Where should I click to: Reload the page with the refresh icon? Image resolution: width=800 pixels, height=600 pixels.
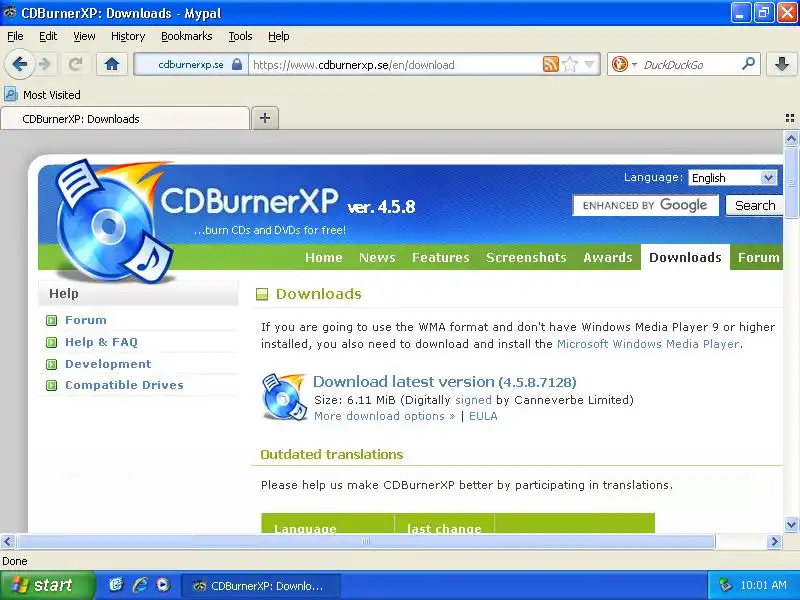76,64
